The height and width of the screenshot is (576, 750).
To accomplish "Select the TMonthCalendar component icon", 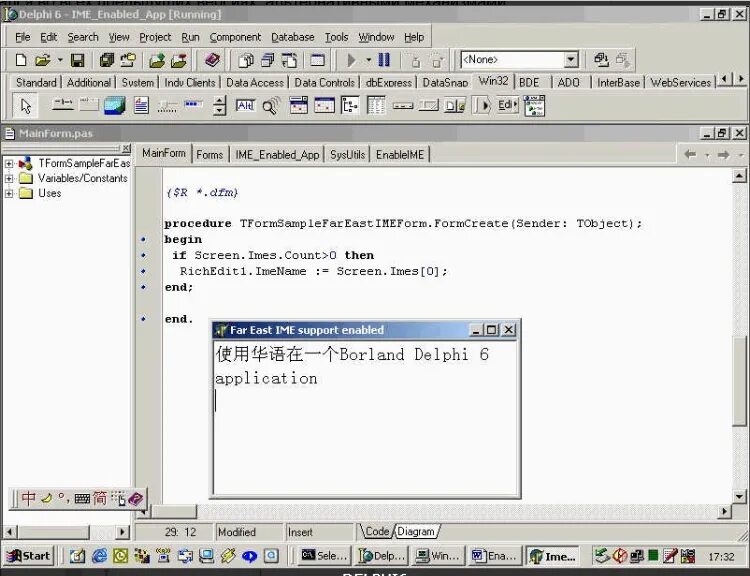I will [324, 105].
